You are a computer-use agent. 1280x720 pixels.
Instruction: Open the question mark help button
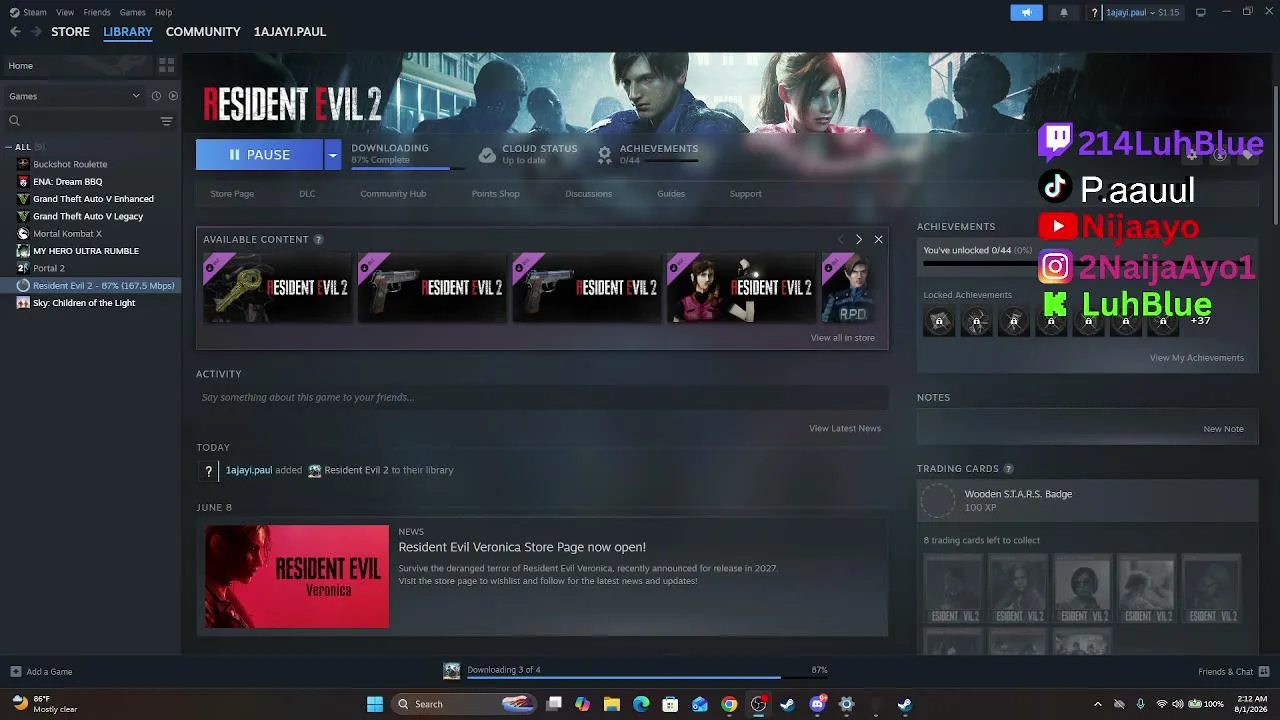pyautogui.click(x=1095, y=12)
